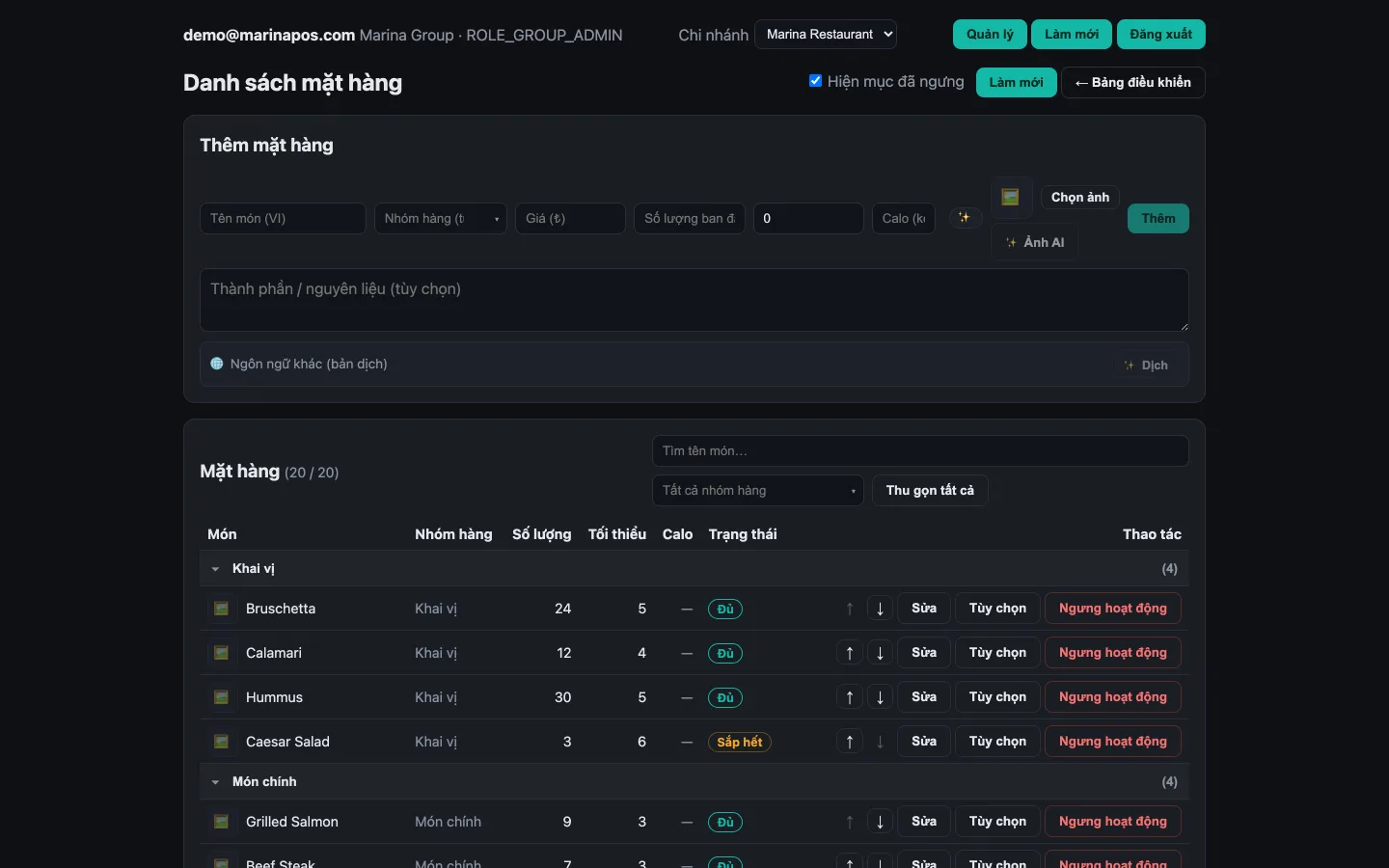Screen dimensions: 1389x868
Task: Open the Tất cả nhóm hàng filter dropdown
Action: point(758,491)
